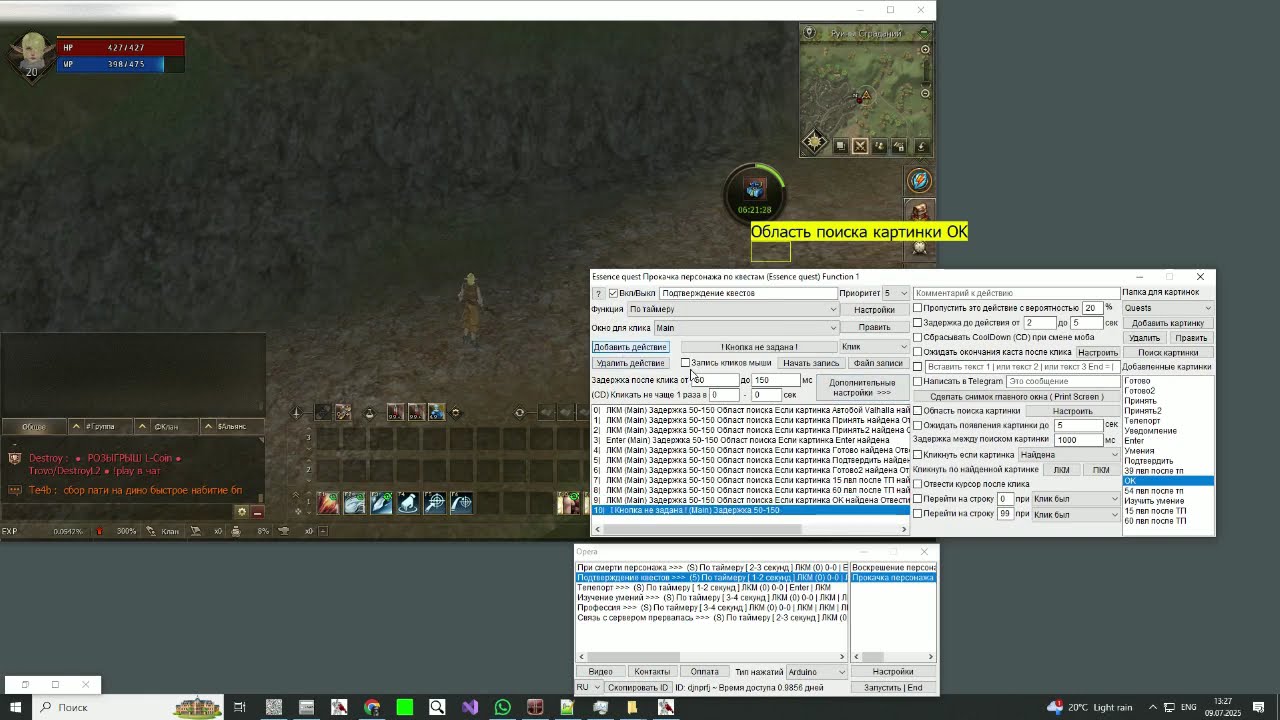Switch to the @Клан chat tab
This screenshot has height=720, width=1280.
pos(166,427)
